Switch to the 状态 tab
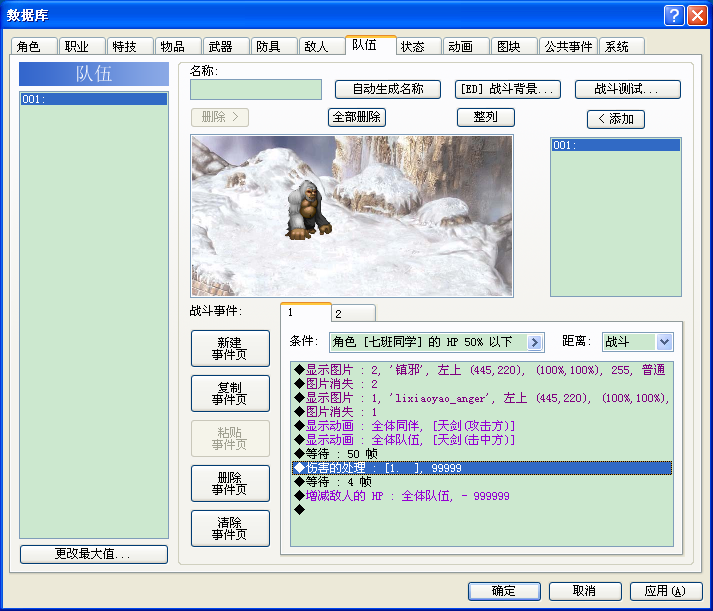This screenshot has height=611, width=713. coord(418,46)
